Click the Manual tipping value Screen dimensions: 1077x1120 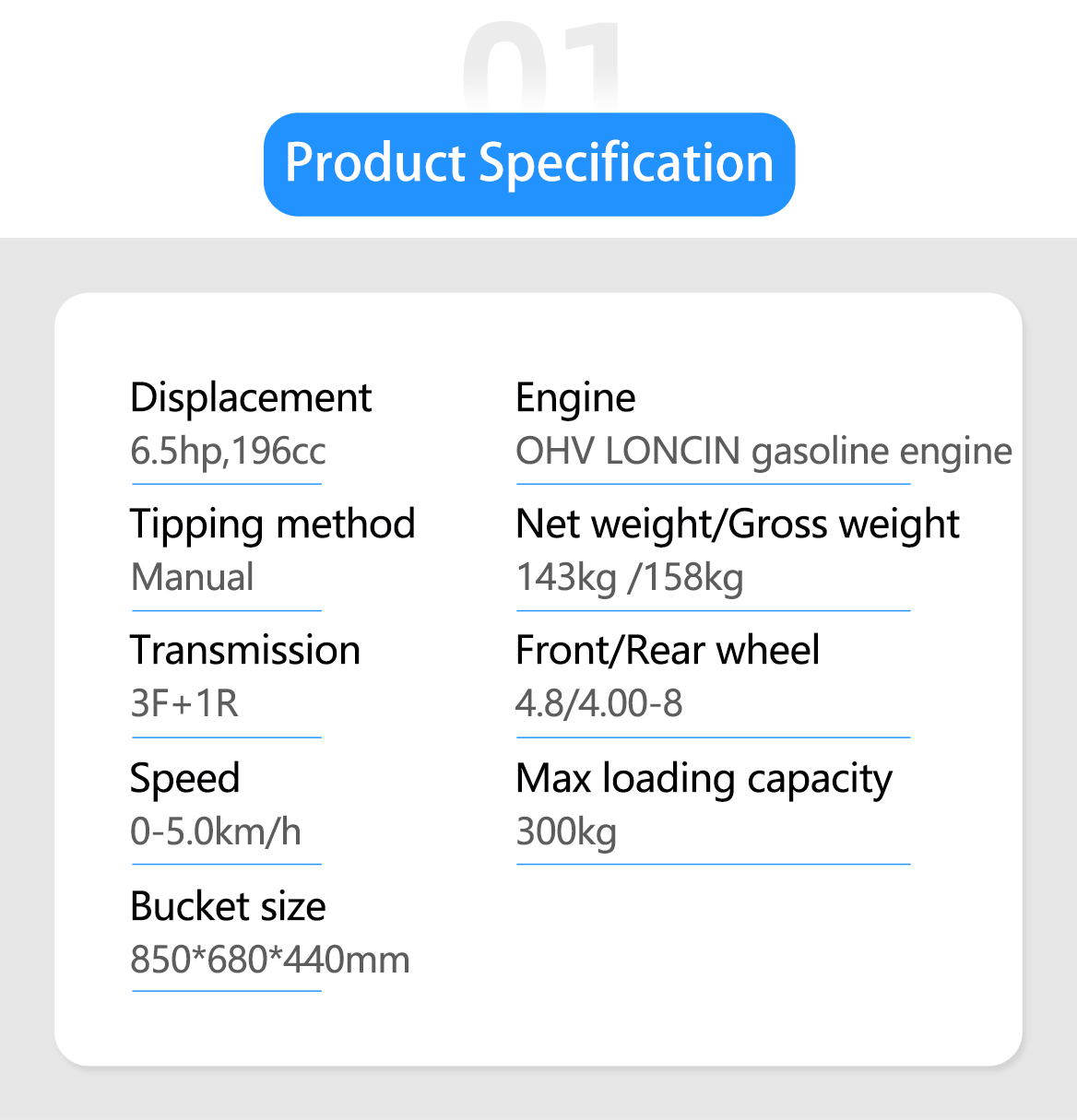click(193, 577)
